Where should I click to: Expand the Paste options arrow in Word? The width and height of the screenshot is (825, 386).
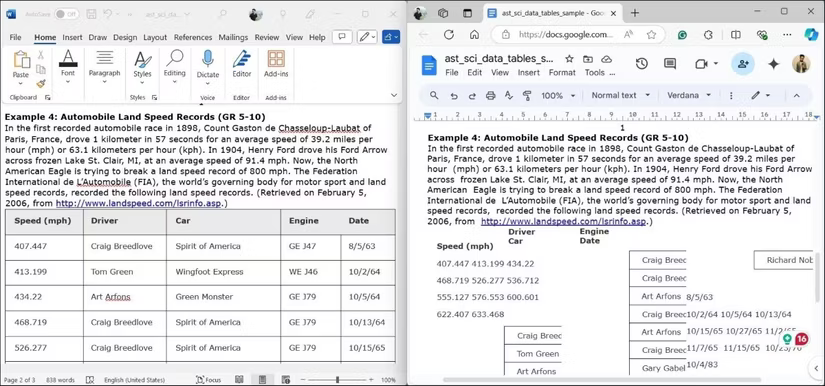[21, 82]
